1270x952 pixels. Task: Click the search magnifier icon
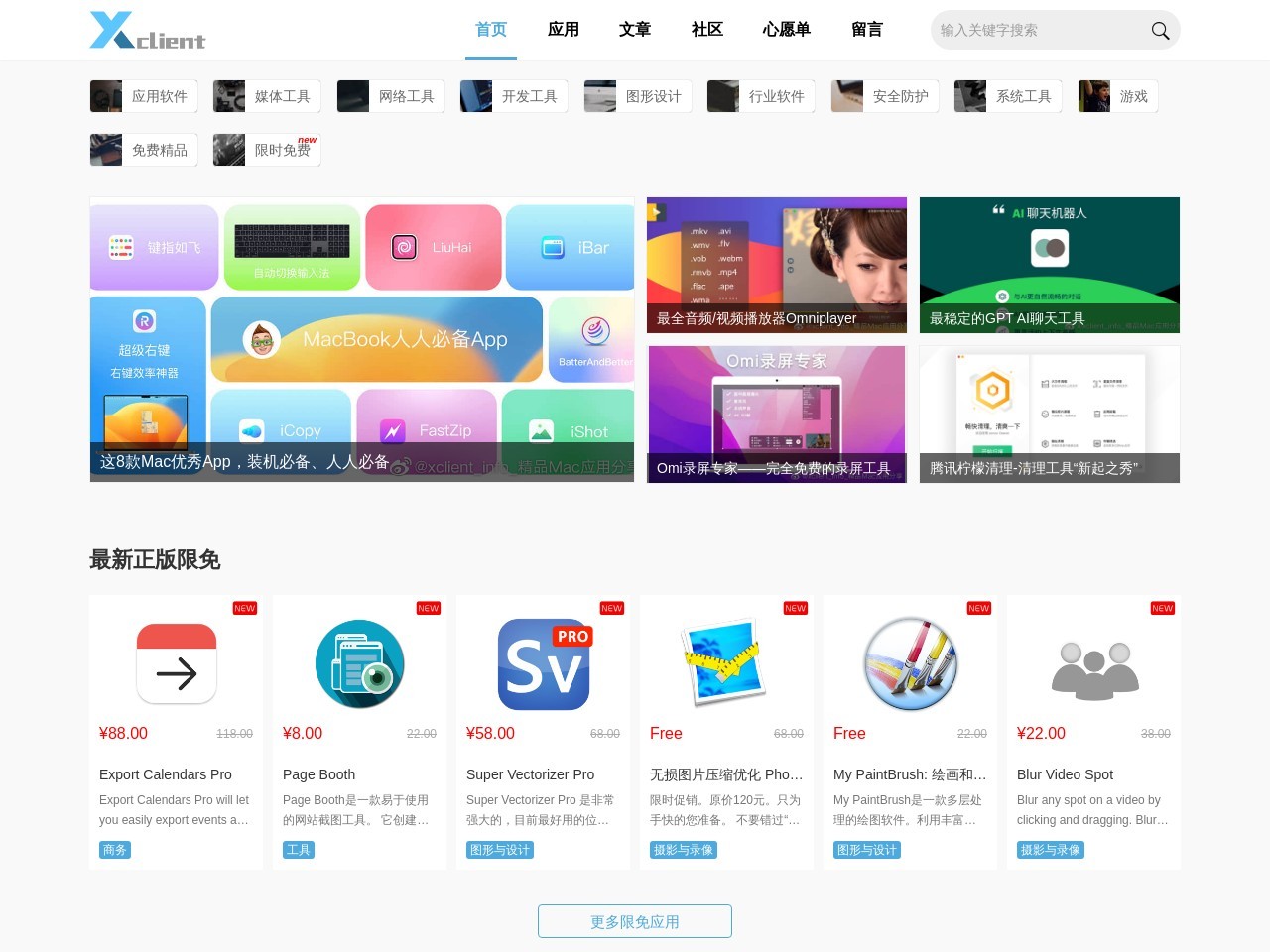[x=1159, y=31]
